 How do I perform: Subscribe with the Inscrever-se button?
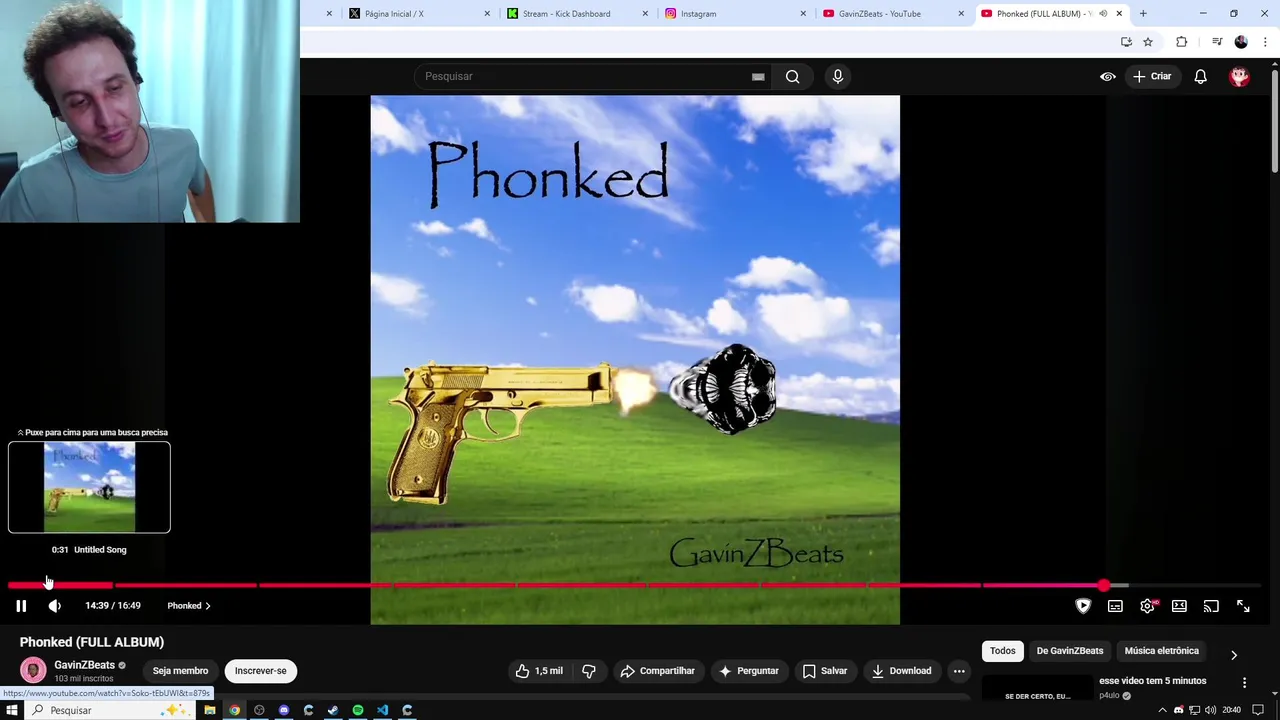pos(261,671)
